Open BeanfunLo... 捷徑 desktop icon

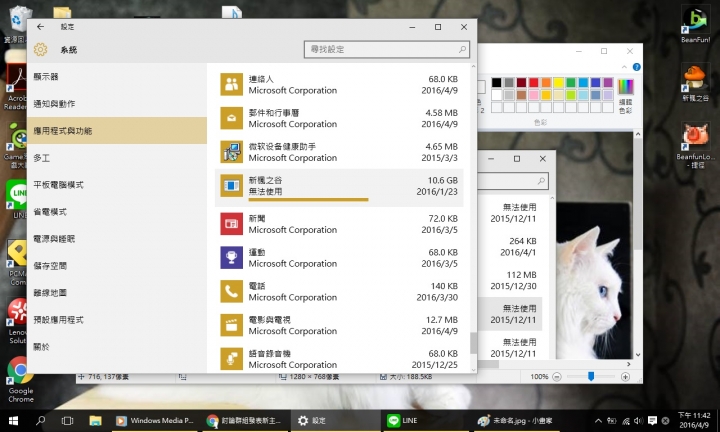tap(695, 145)
